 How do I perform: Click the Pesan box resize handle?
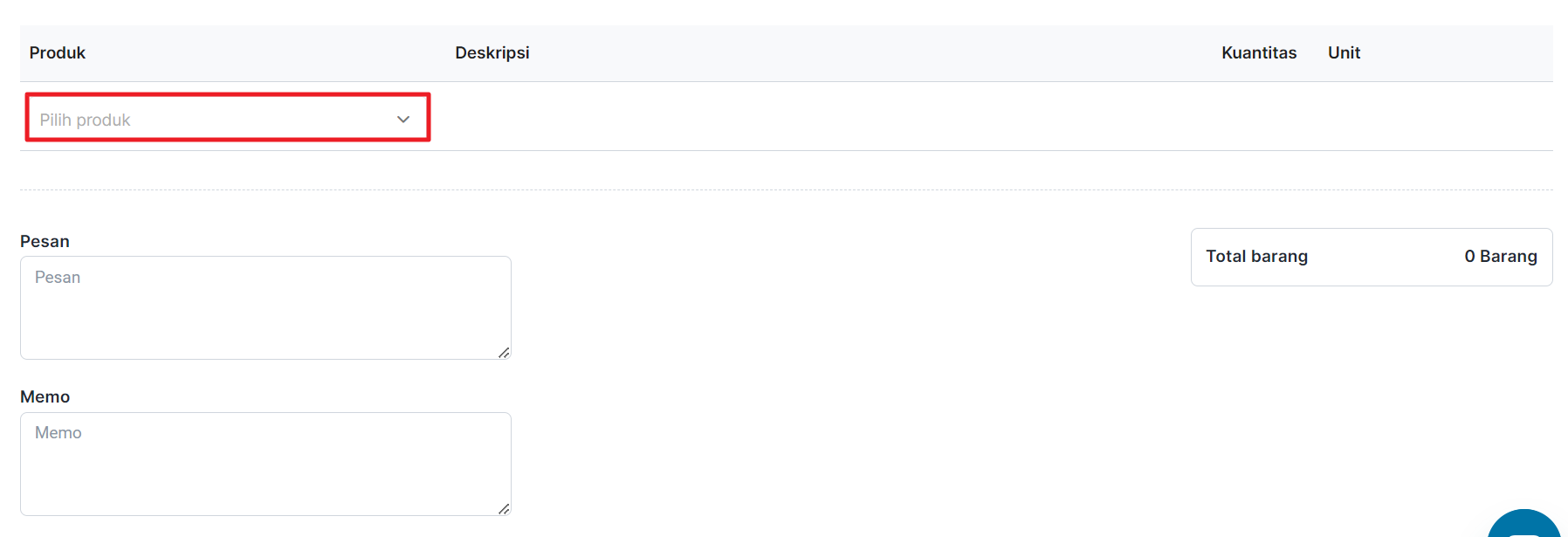(504, 352)
